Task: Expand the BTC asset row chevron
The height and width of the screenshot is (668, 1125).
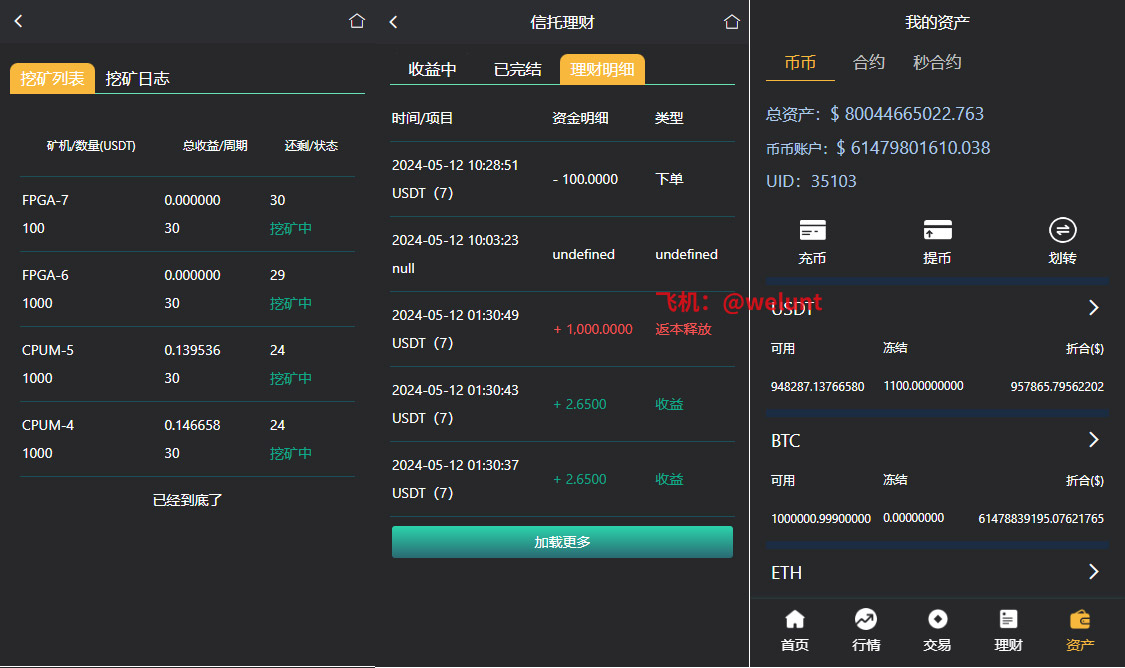Action: coord(1093,440)
